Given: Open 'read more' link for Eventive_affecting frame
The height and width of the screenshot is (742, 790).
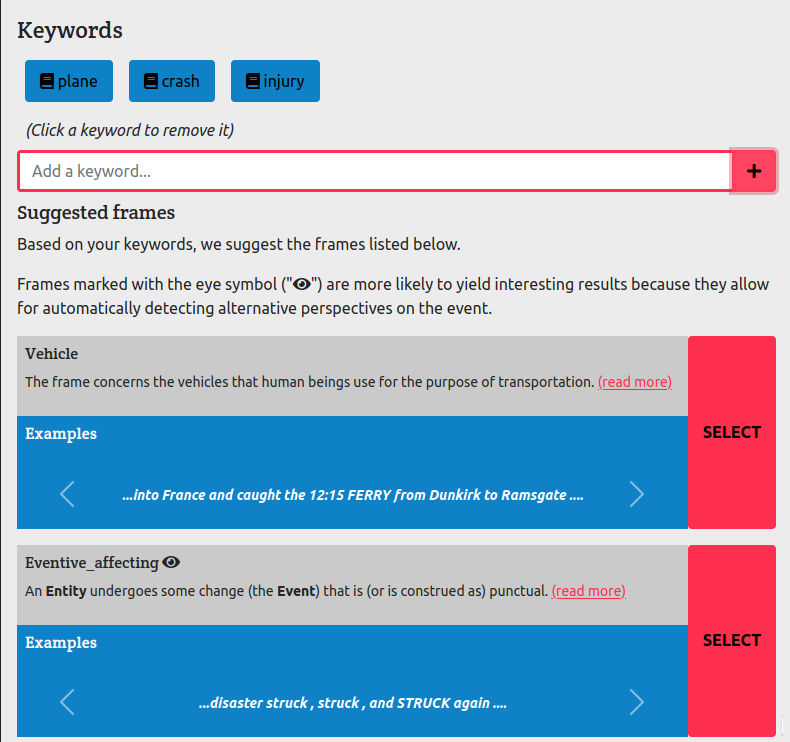Looking at the screenshot, I should 588,591.
